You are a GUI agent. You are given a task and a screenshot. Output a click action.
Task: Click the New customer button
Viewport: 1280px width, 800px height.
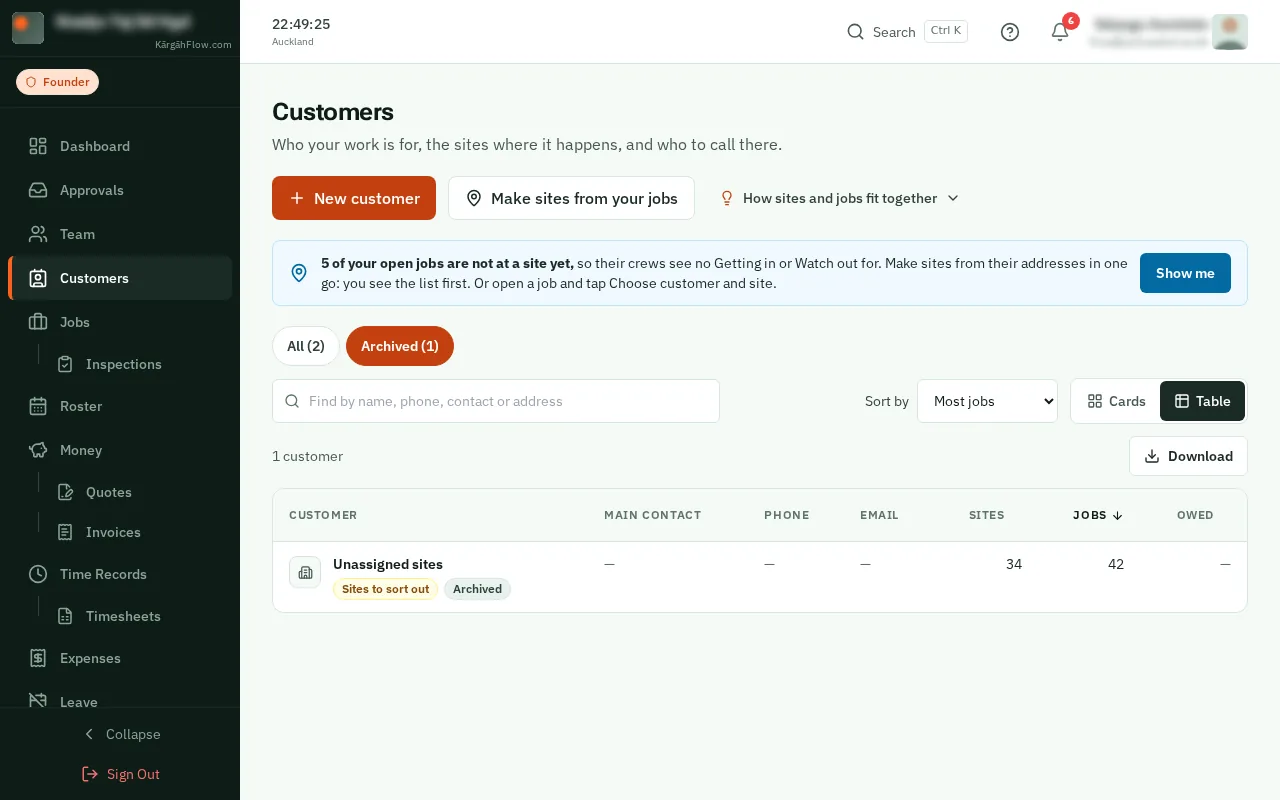[x=354, y=198]
